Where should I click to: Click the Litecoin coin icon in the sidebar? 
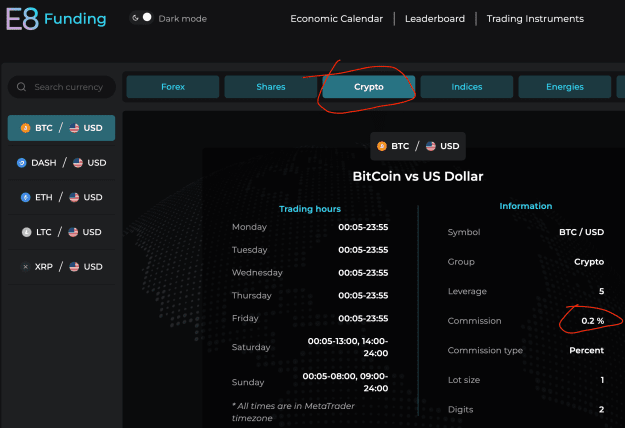click(26, 232)
